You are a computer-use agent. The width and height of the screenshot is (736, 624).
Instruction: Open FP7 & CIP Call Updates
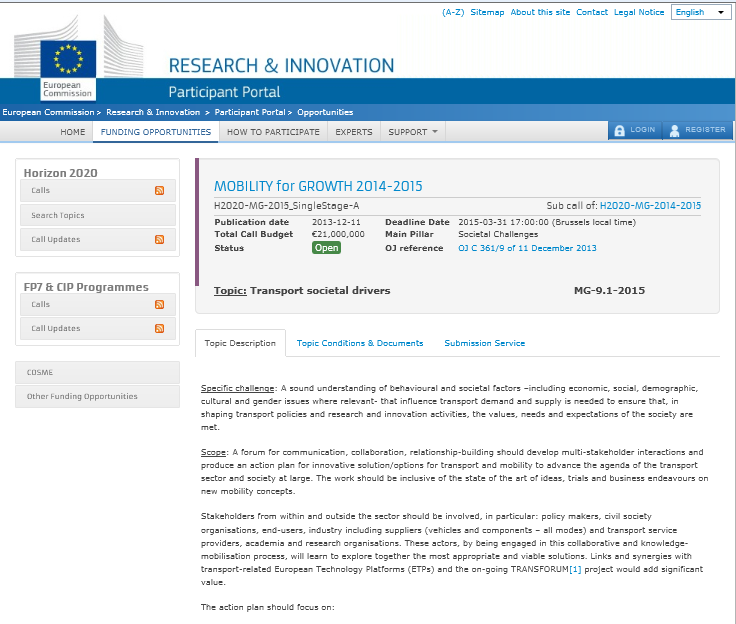98,328
